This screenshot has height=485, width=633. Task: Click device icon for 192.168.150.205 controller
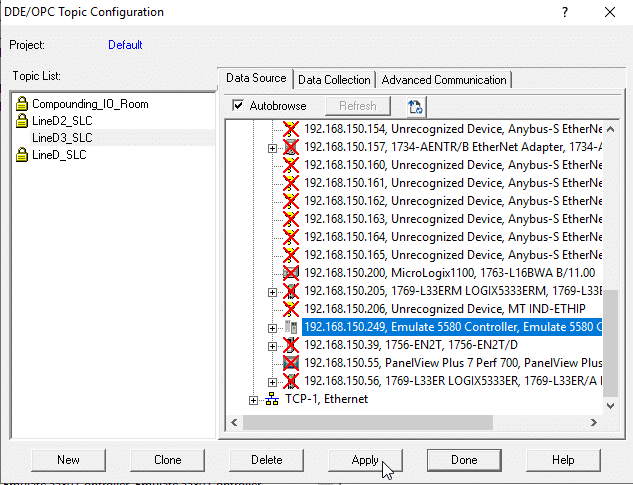[x=291, y=291]
